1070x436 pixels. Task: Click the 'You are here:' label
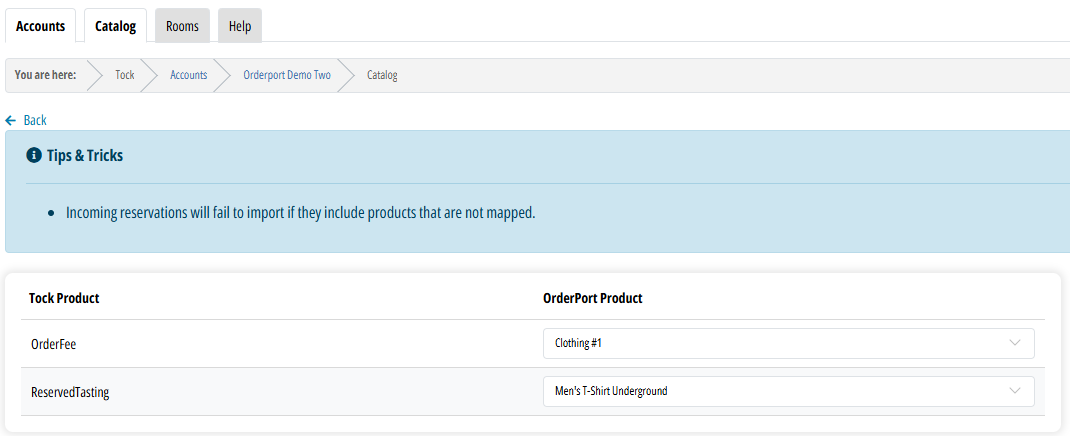tap(45, 75)
